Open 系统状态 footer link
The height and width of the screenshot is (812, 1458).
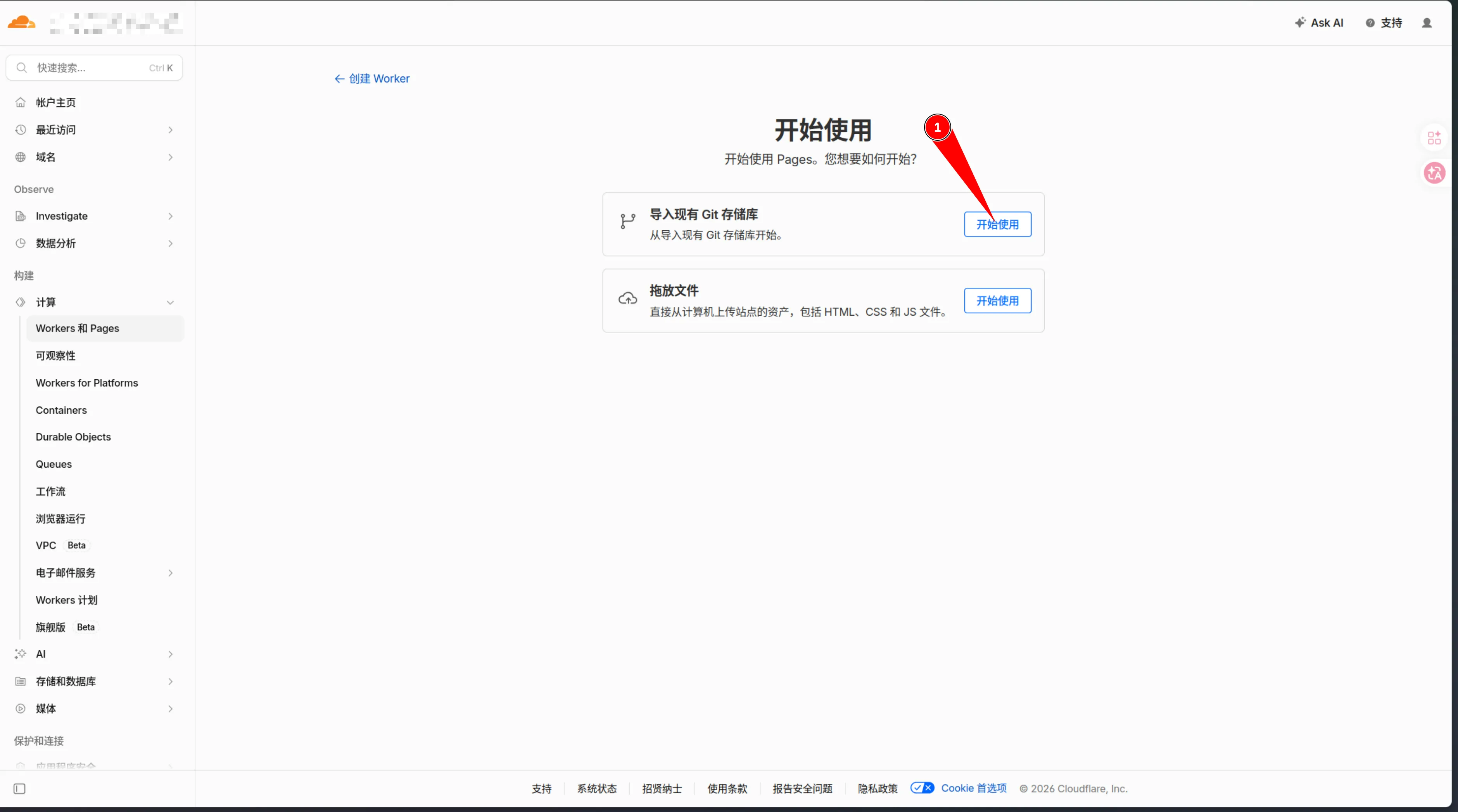click(x=596, y=788)
